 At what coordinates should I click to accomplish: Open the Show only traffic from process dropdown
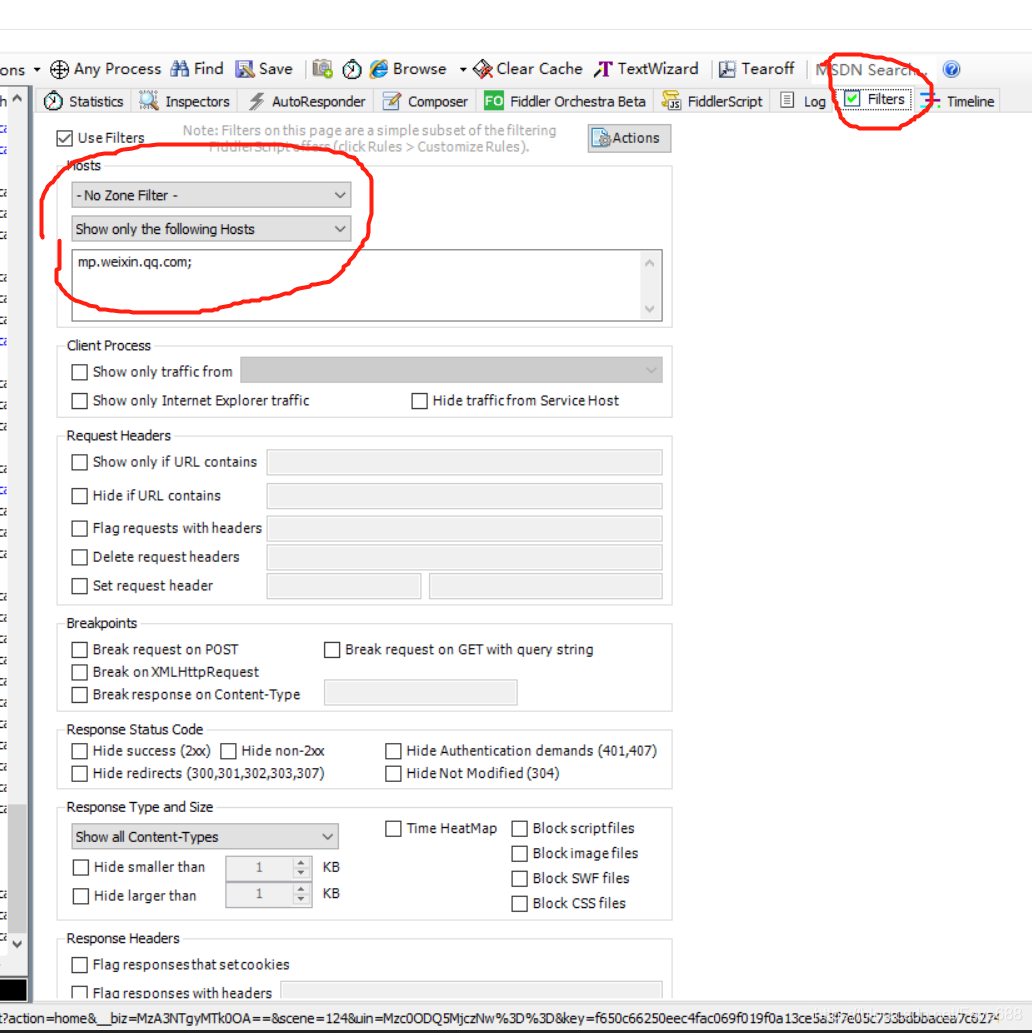[x=451, y=370]
